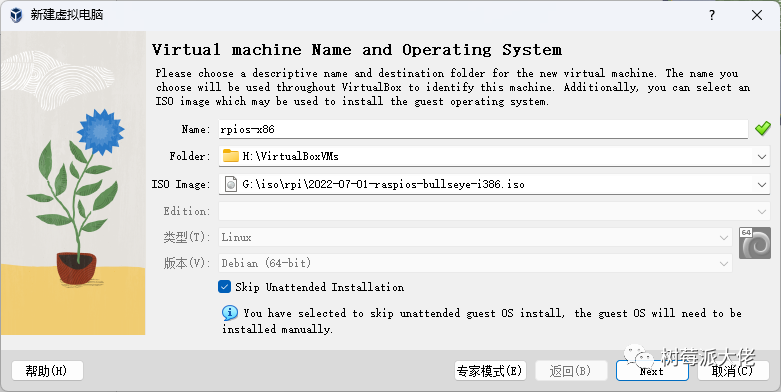
Task: Switch to 专家模式(E) expert mode
Action: pos(490,371)
